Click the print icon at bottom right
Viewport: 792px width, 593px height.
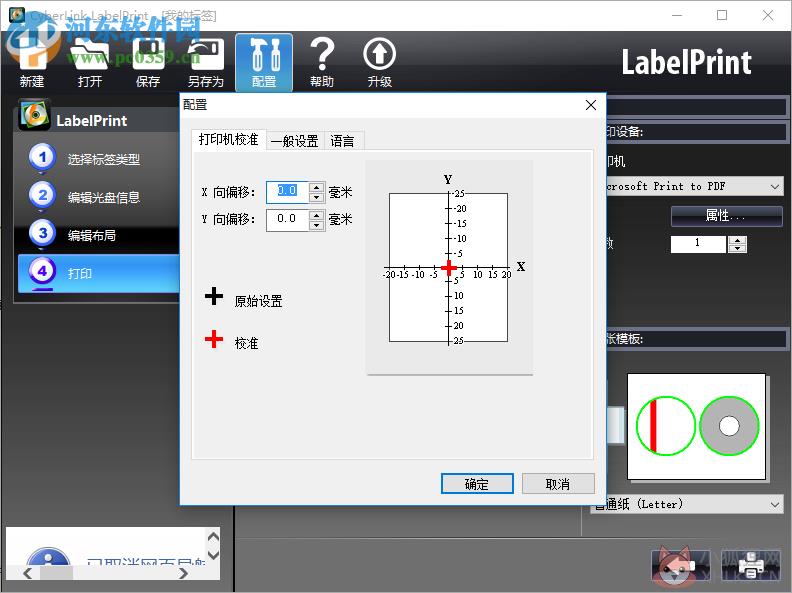click(751, 565)
